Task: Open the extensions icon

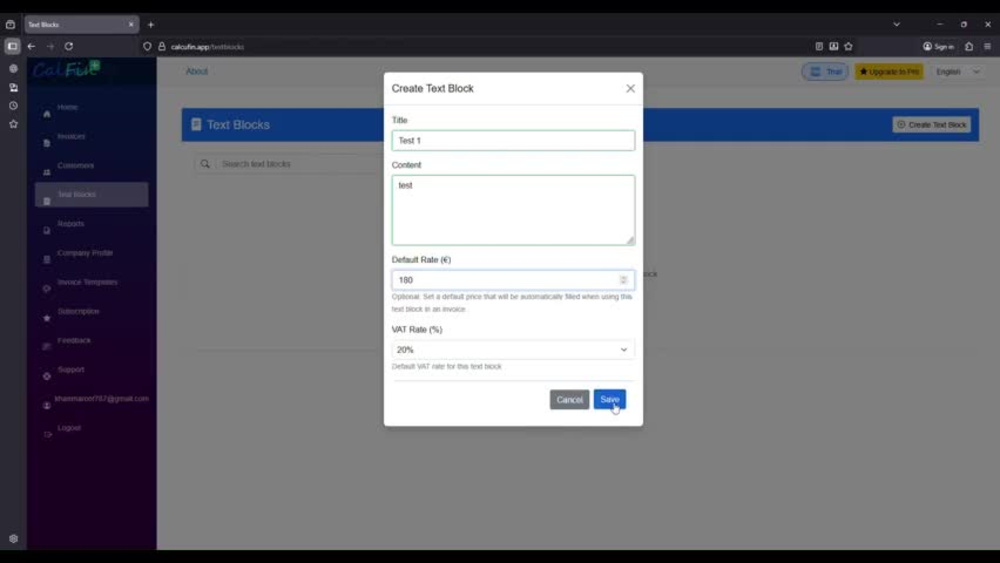Action: (x=969, y=47)
